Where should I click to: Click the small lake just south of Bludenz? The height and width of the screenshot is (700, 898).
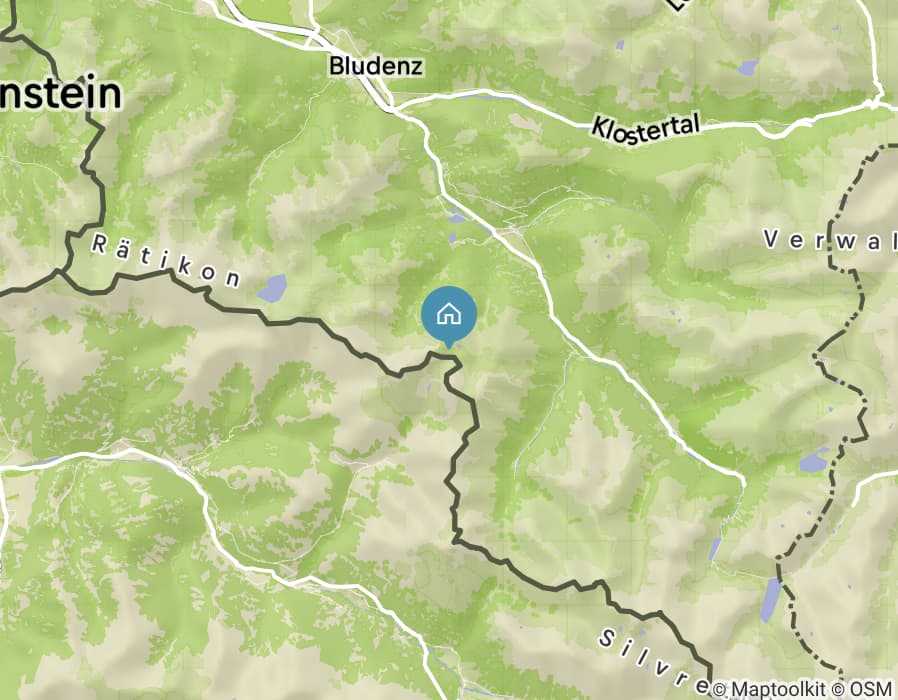point(457,218)
